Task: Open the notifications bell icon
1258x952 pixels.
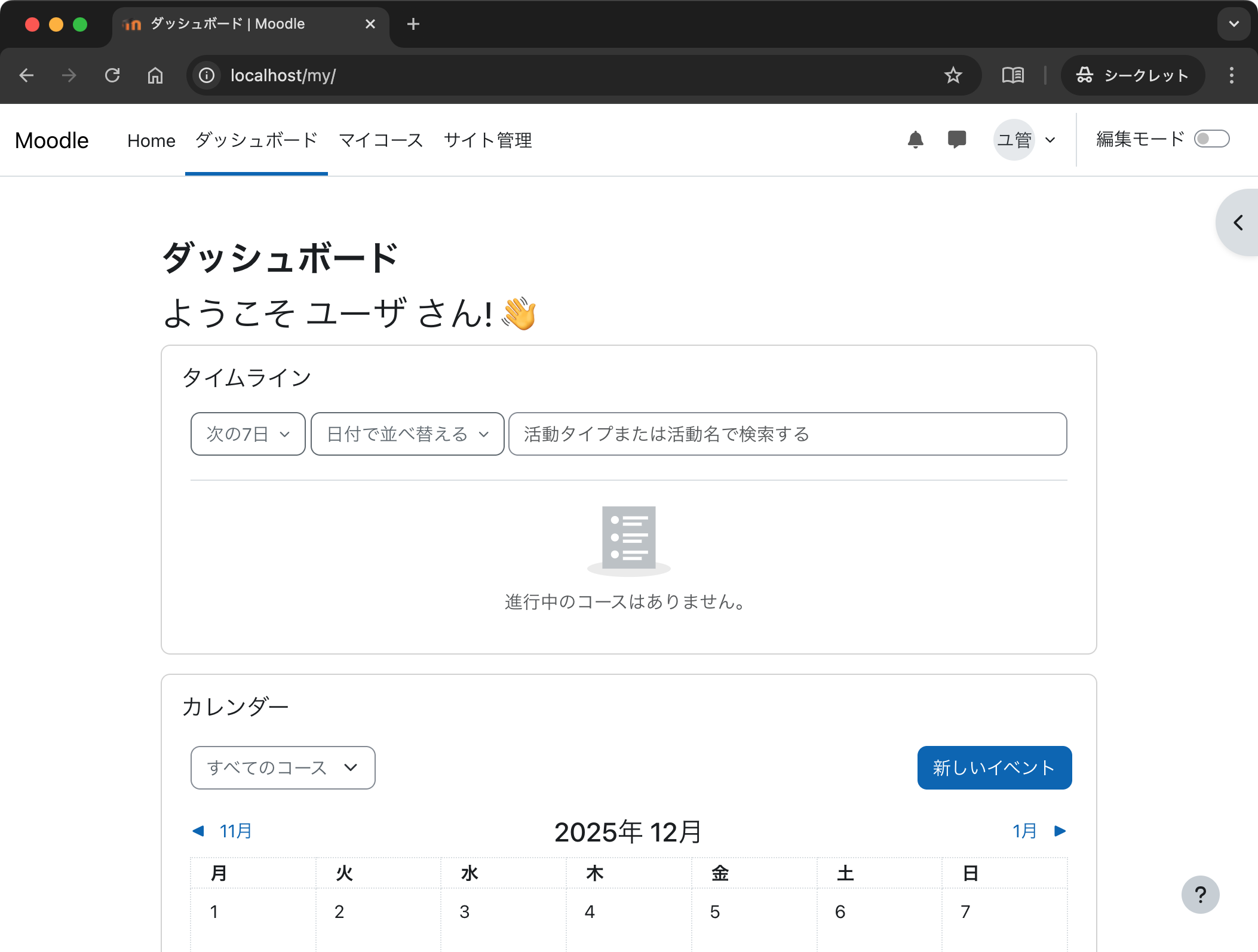Action: 915,140
